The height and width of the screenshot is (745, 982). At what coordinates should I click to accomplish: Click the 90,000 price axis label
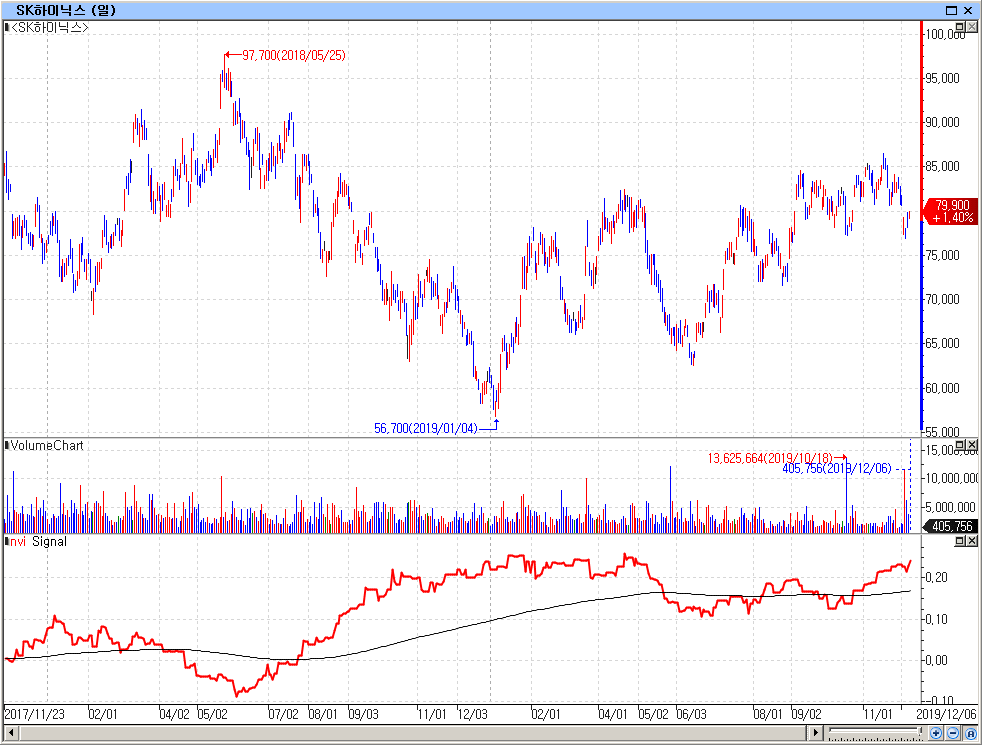[x=943, y=122]
